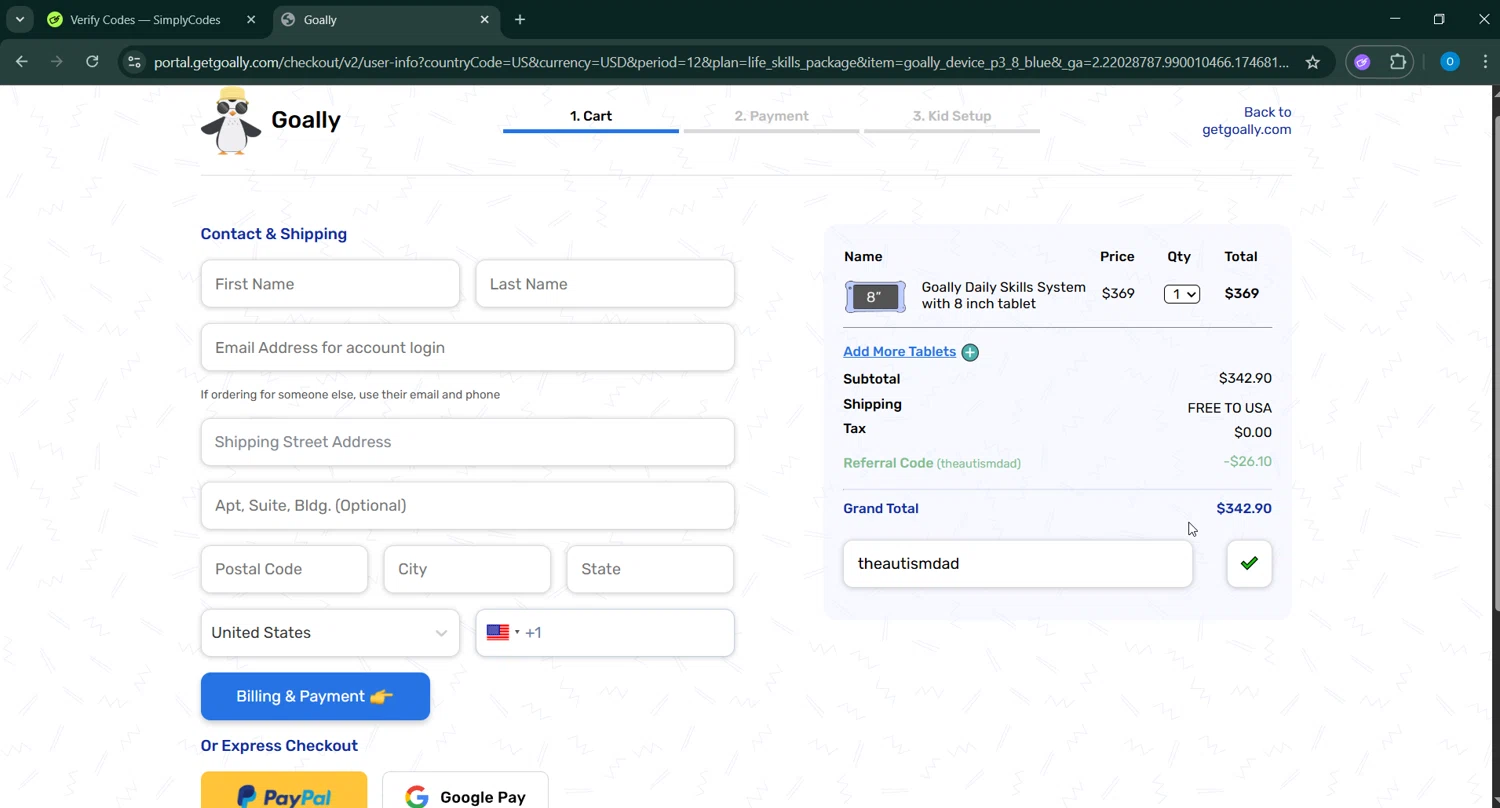The width and height of the screenshot is (1500, 808).
Task: Click the Referral Code (theautismdad) label
Action: pyautogui.click(x=932, y=463)
